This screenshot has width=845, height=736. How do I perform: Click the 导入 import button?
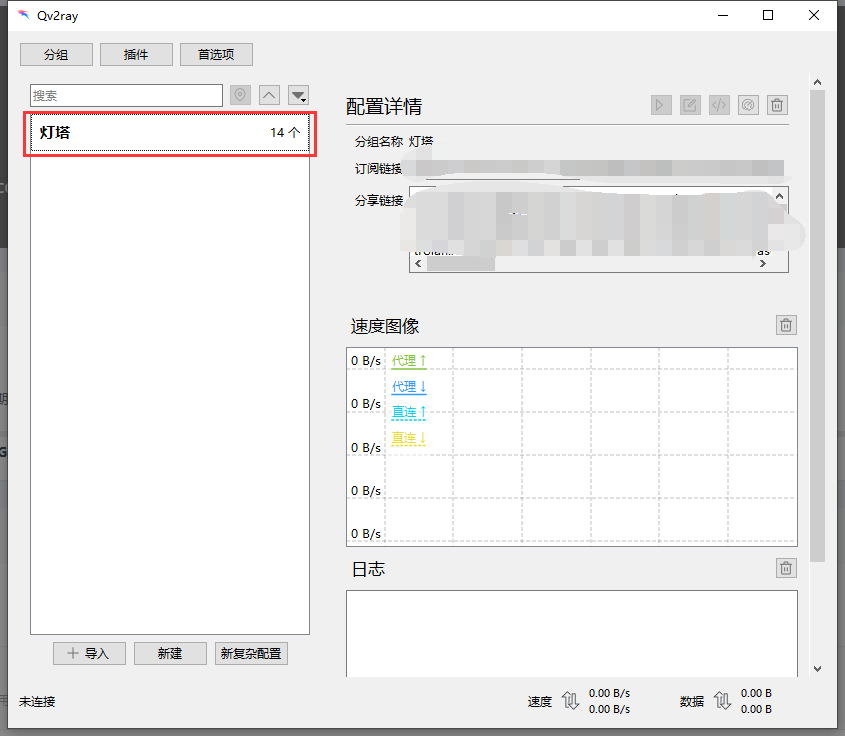[89, 654]
